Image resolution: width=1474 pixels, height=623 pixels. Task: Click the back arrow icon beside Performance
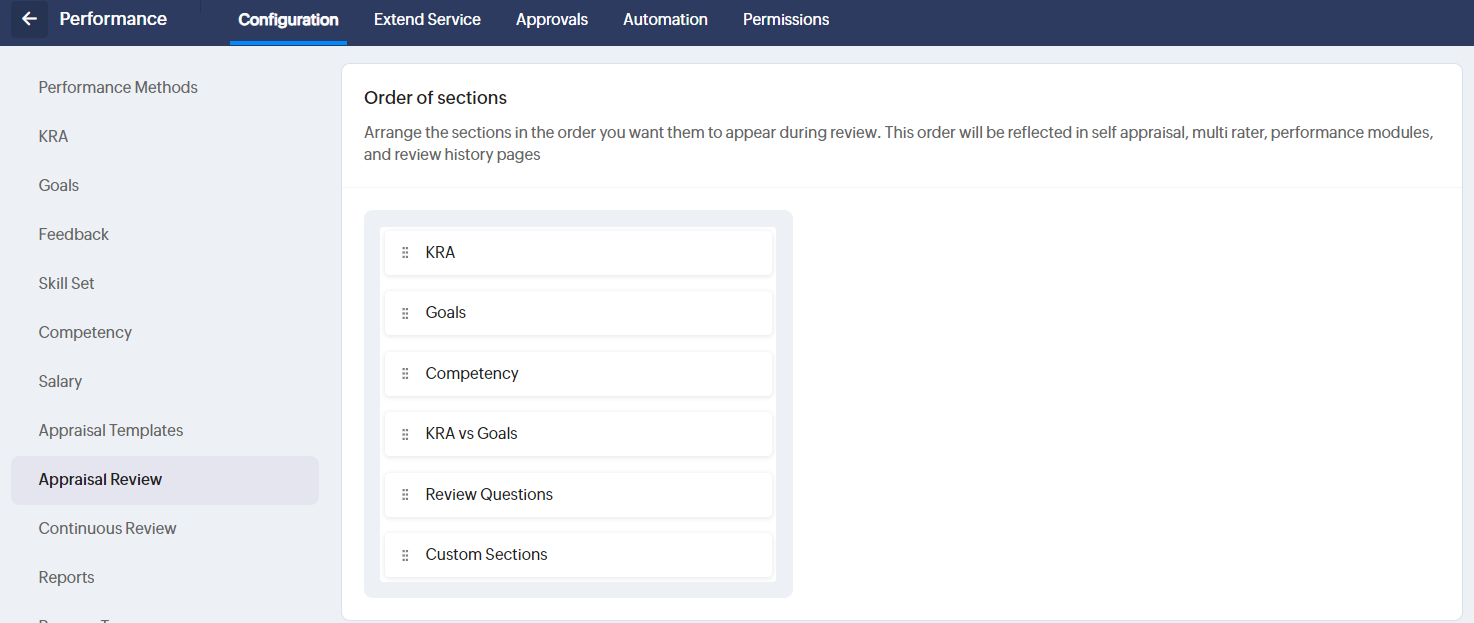[29, 19]
